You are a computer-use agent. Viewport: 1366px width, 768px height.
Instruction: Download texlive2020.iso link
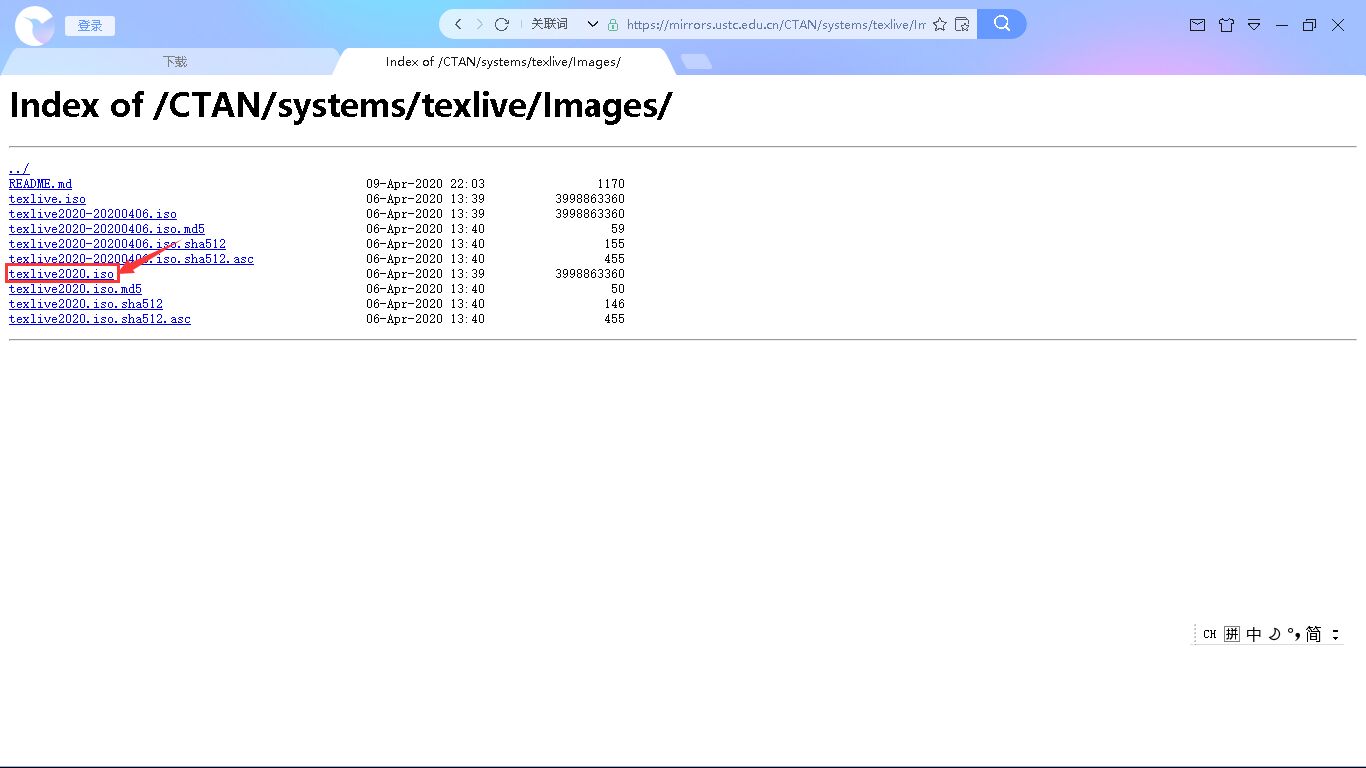61,274
